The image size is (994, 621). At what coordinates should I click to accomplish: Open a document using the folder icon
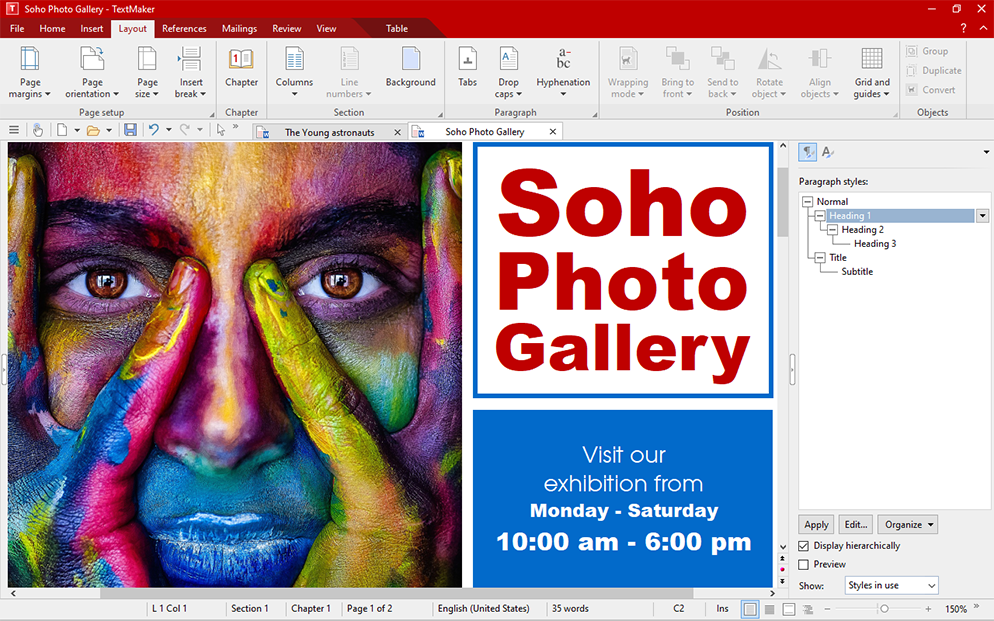(x=96, y=129)
